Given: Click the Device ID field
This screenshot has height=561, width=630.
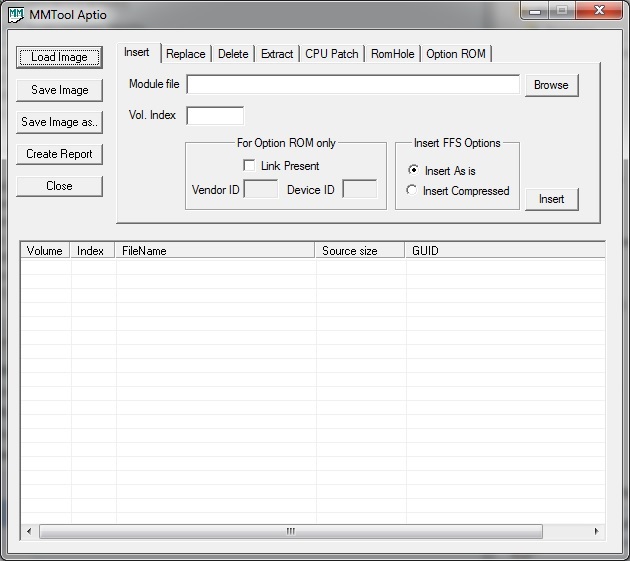Looking at the screenshot, I should (x=360, y=189).
